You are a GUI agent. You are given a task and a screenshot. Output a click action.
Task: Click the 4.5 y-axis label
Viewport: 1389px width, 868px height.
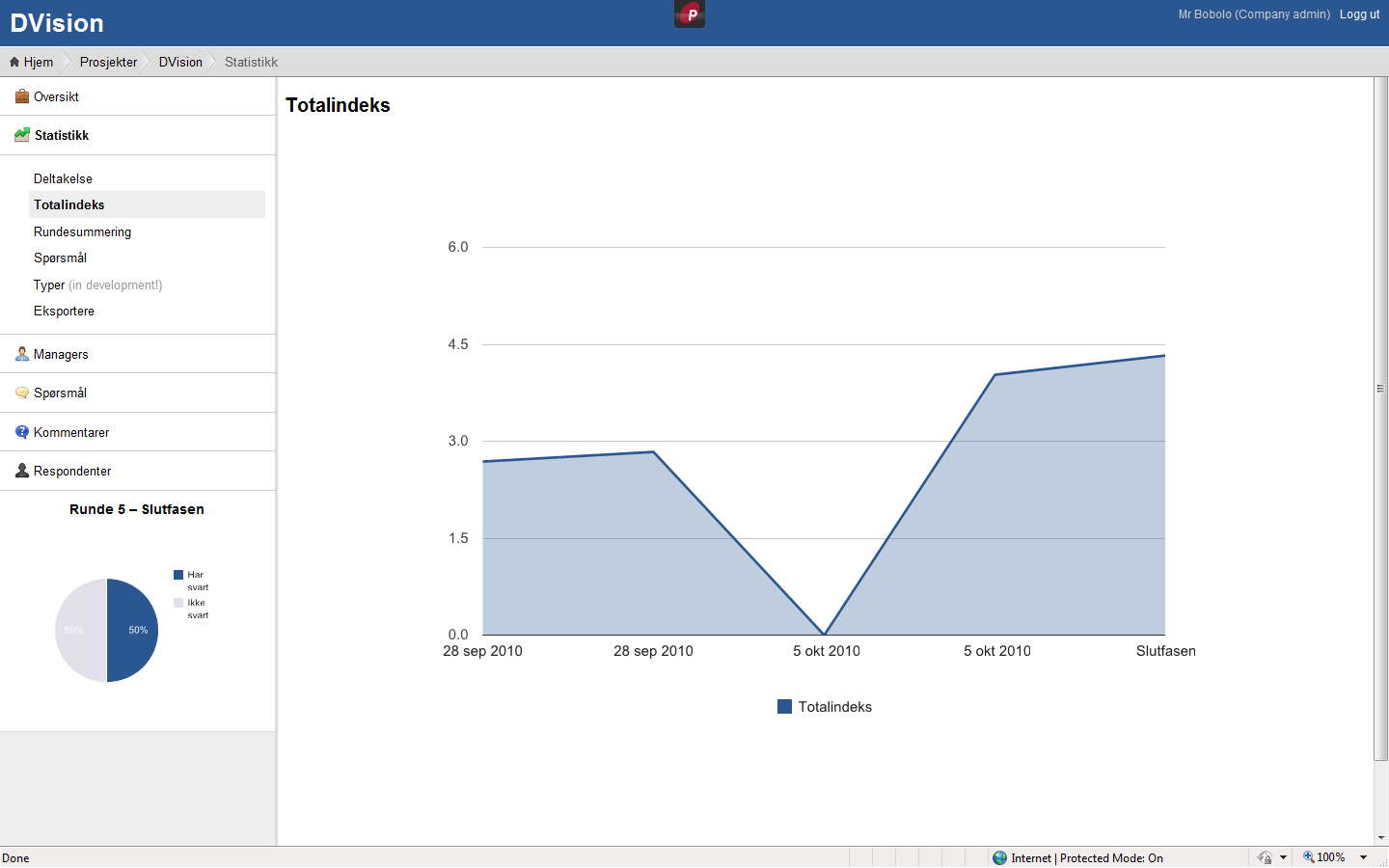coord(458,344)
